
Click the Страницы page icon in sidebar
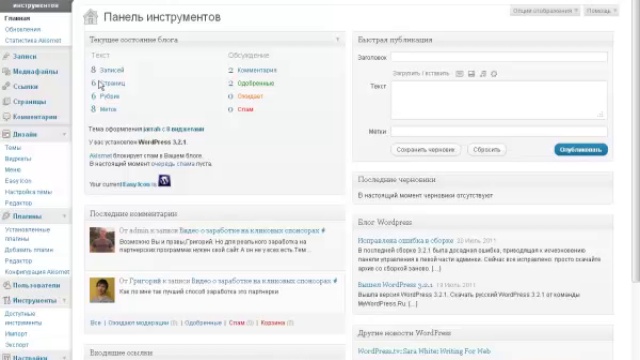tap(6, 101)
